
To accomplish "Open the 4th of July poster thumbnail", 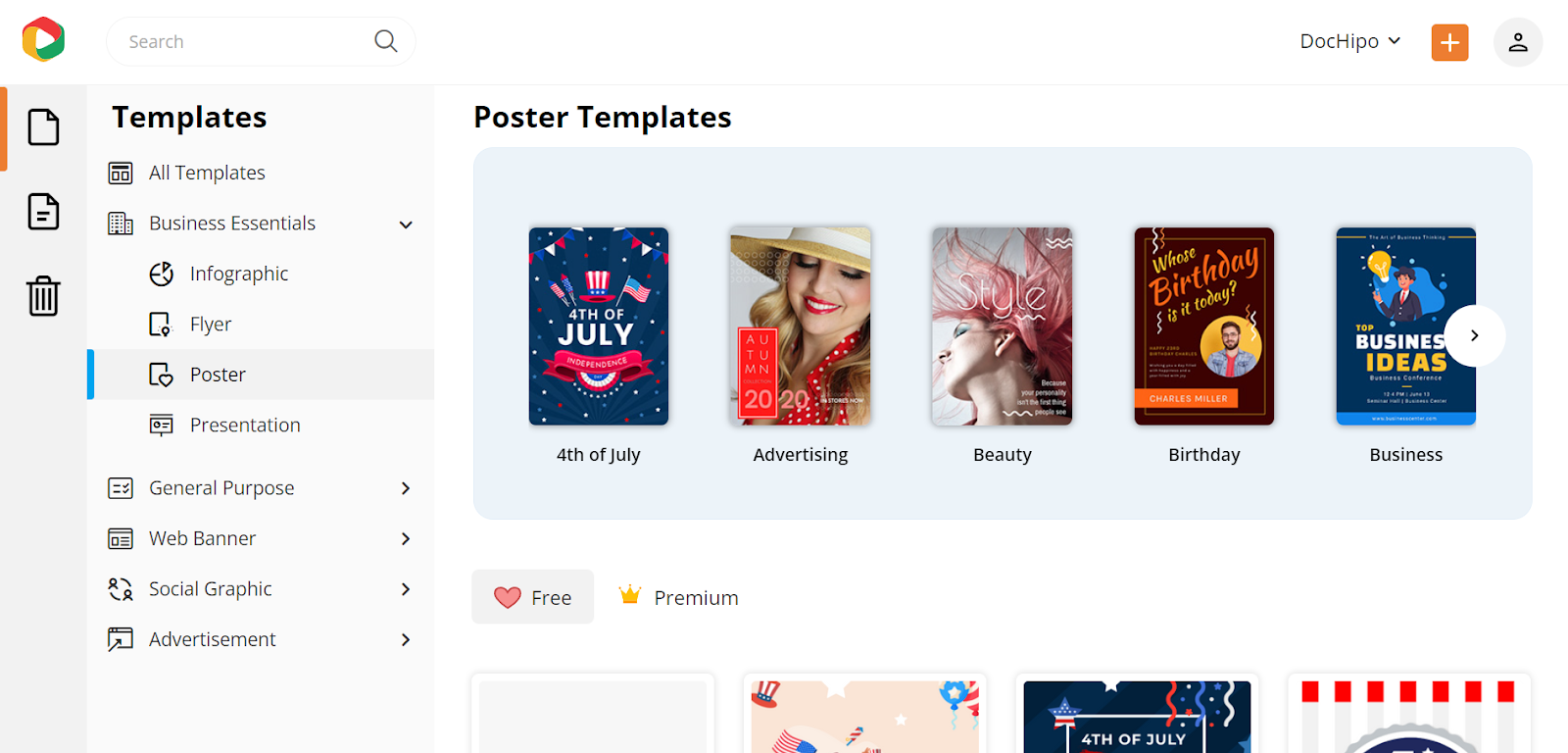I will coord(599,326).
